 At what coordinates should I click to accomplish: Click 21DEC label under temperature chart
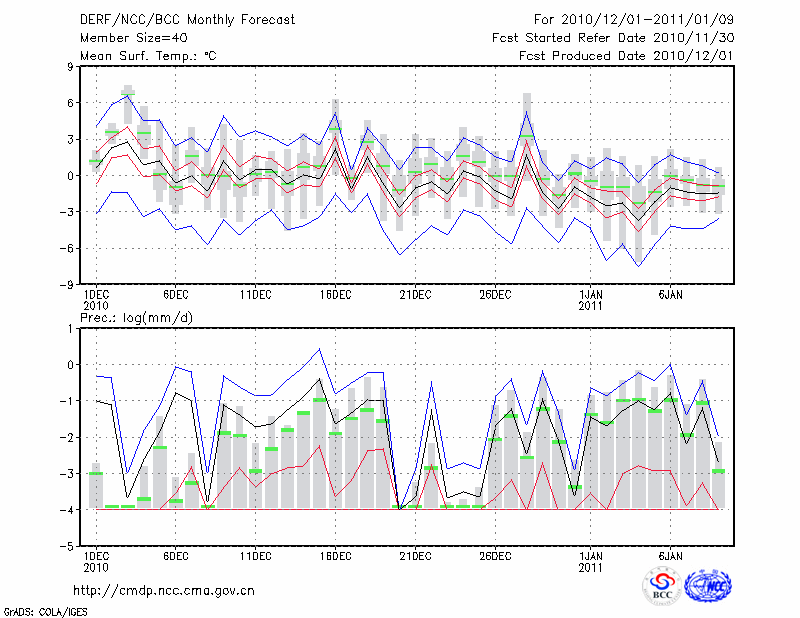(415, 294)
